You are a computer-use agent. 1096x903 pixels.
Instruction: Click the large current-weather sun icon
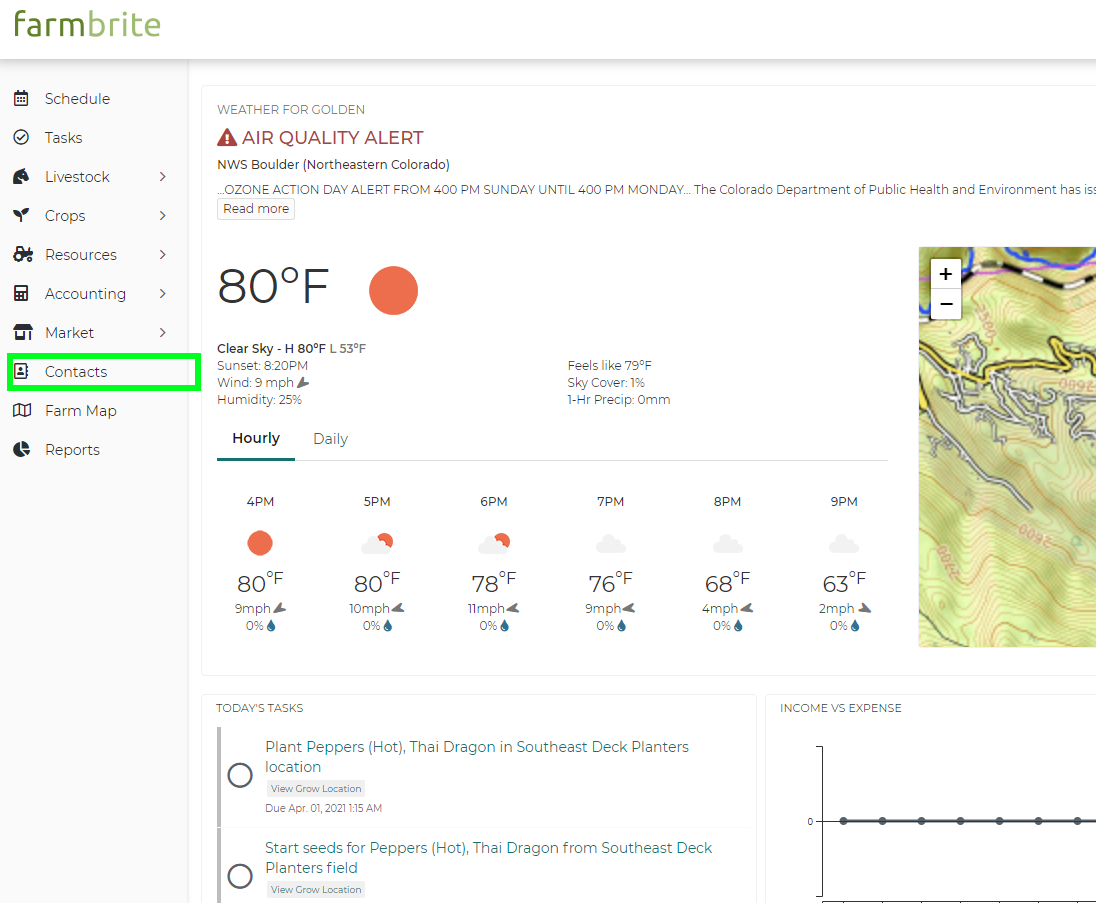pyautogui.click(x=394, y=291)
